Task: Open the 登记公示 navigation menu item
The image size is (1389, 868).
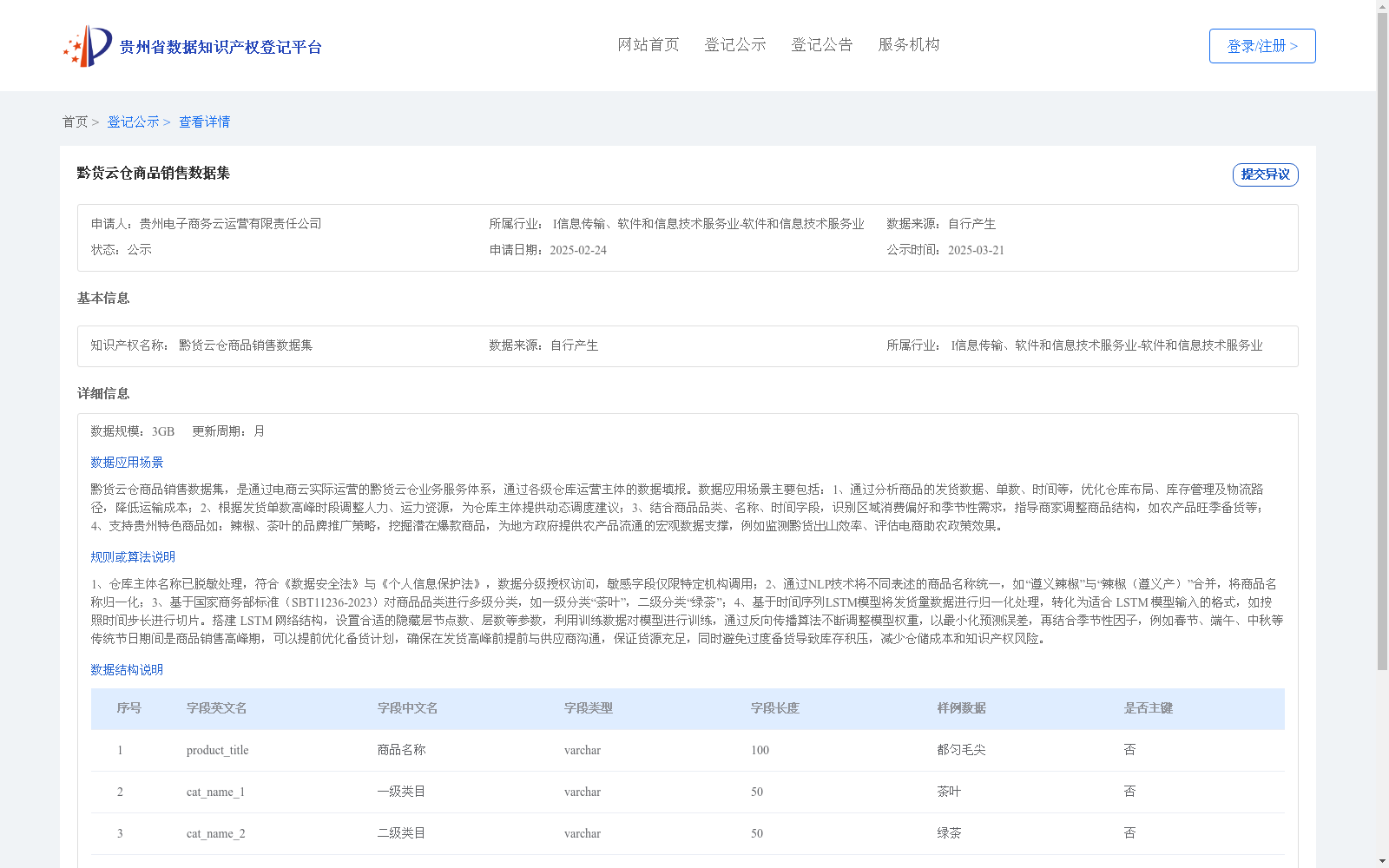Action: 735,44
